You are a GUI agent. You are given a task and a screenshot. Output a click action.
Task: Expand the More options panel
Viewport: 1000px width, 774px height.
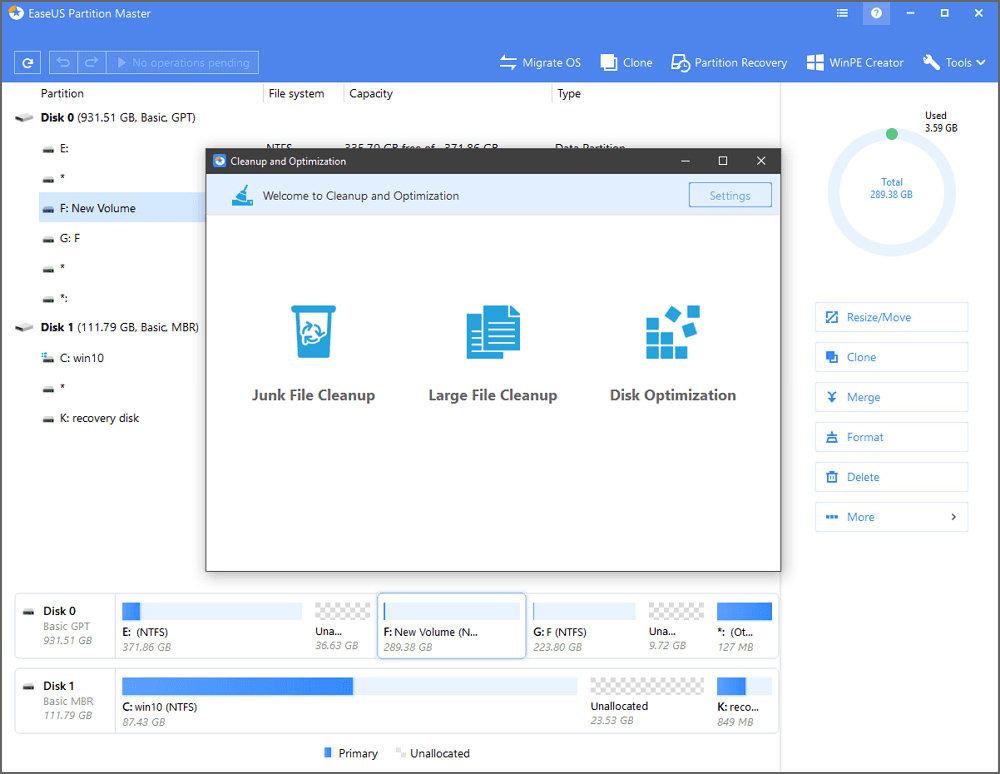click(891, 516)
